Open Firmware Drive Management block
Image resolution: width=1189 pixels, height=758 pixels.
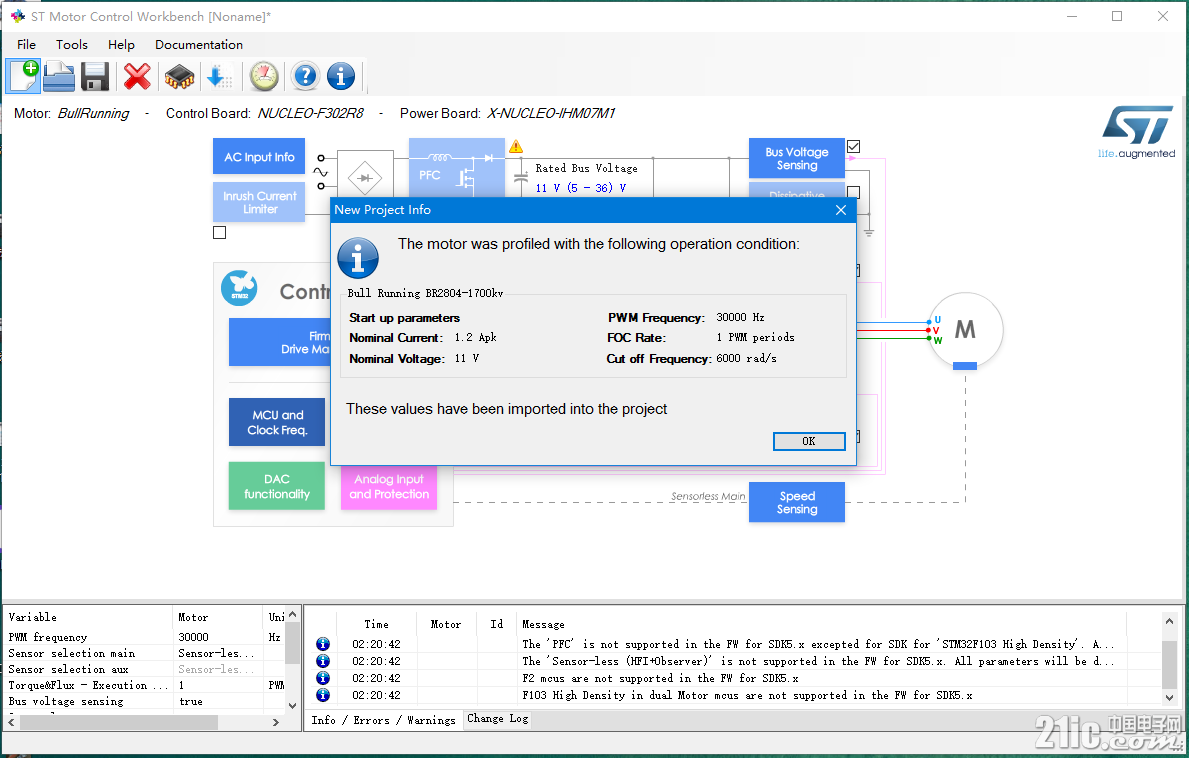tap(280, 342)
